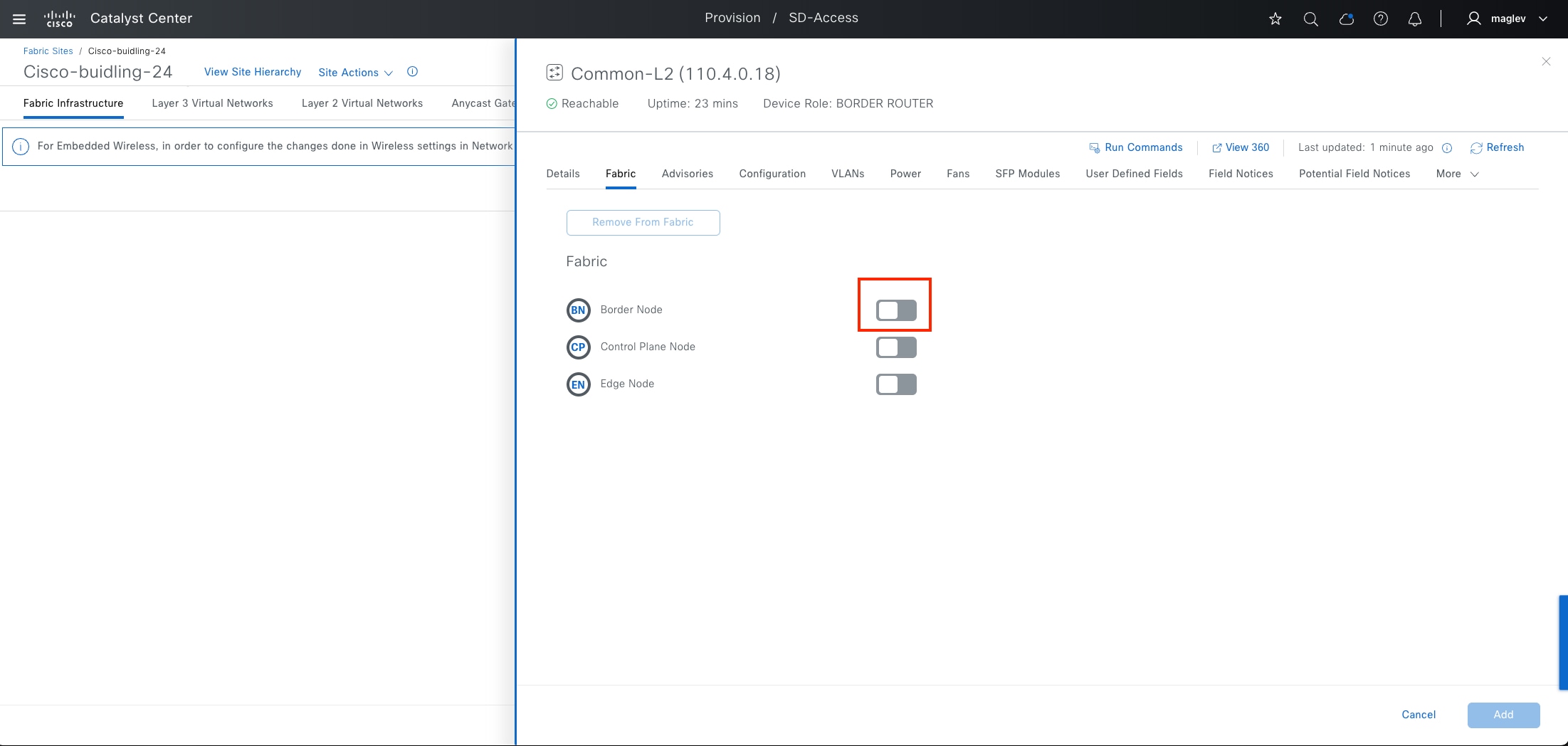Viewport: 1568px width, 746px height.
Task: Open the maglev account dropdown
Action: point(1543,19)
